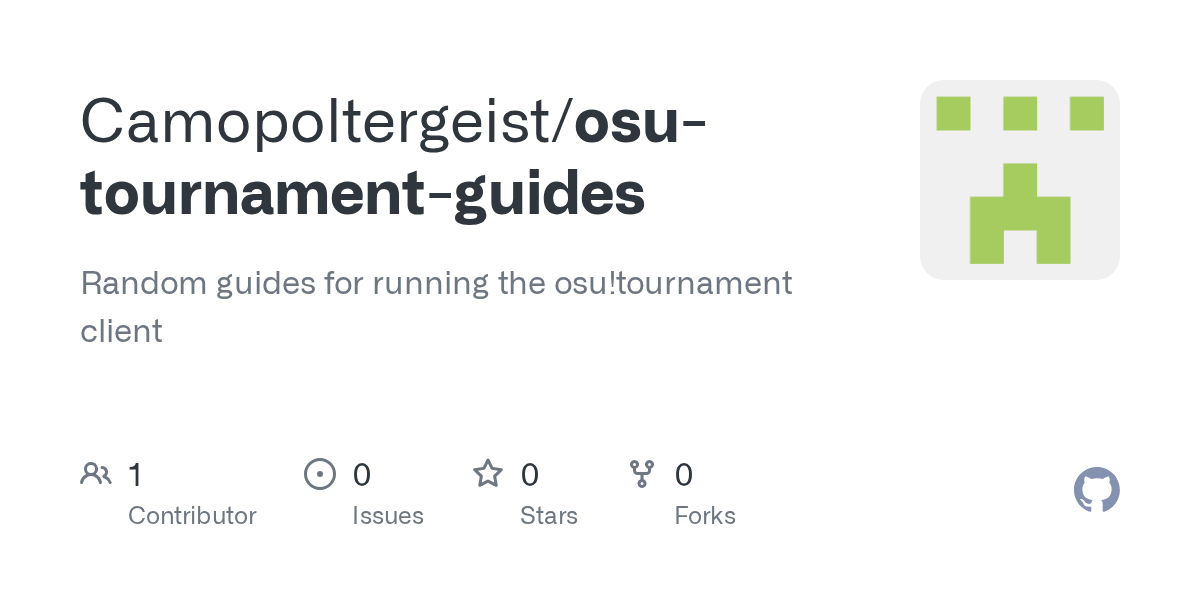1200x600 pixels.
Task: Click the green pixel avatar image
Action: [x=1020, y=180]
